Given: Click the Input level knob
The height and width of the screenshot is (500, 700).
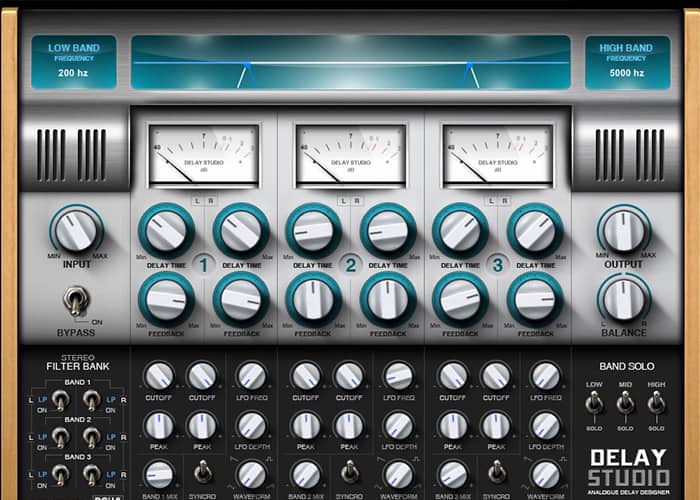Looking at the screenshot, I should pos(76,231).
